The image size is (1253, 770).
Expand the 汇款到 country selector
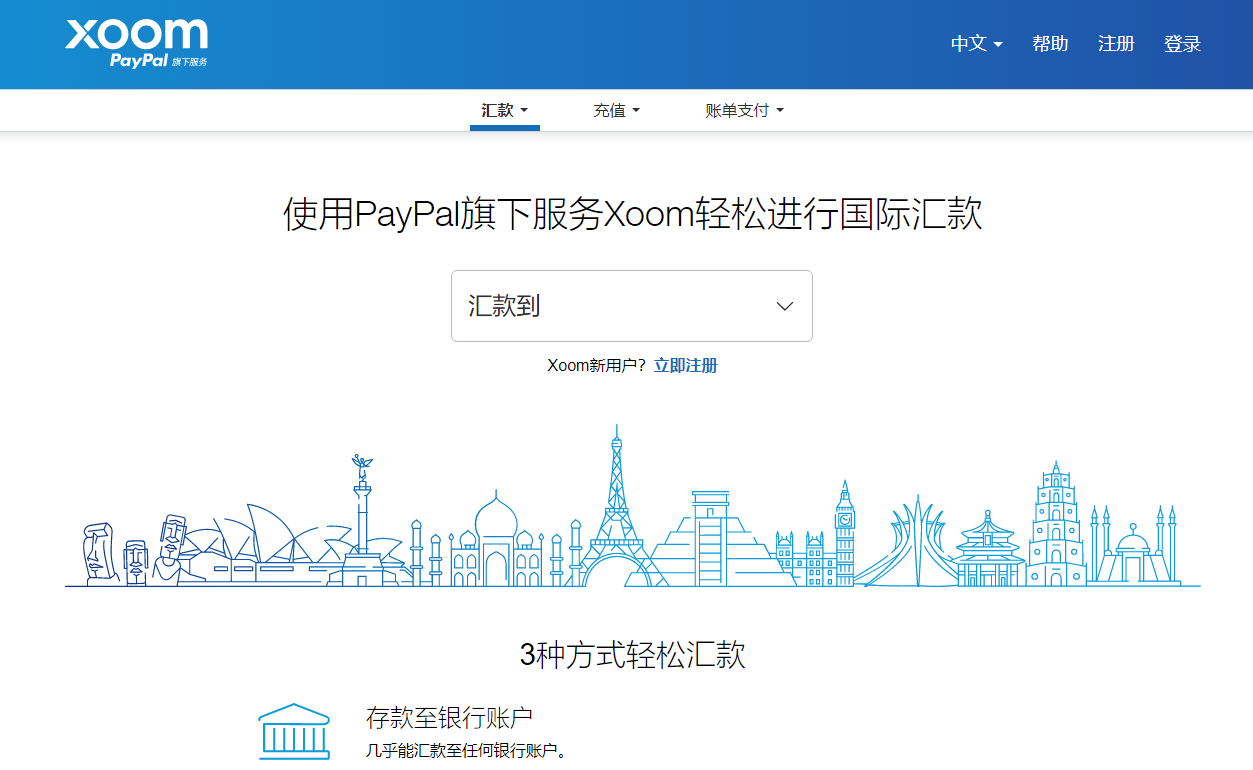pyautogui.click(x=631, y=306)
